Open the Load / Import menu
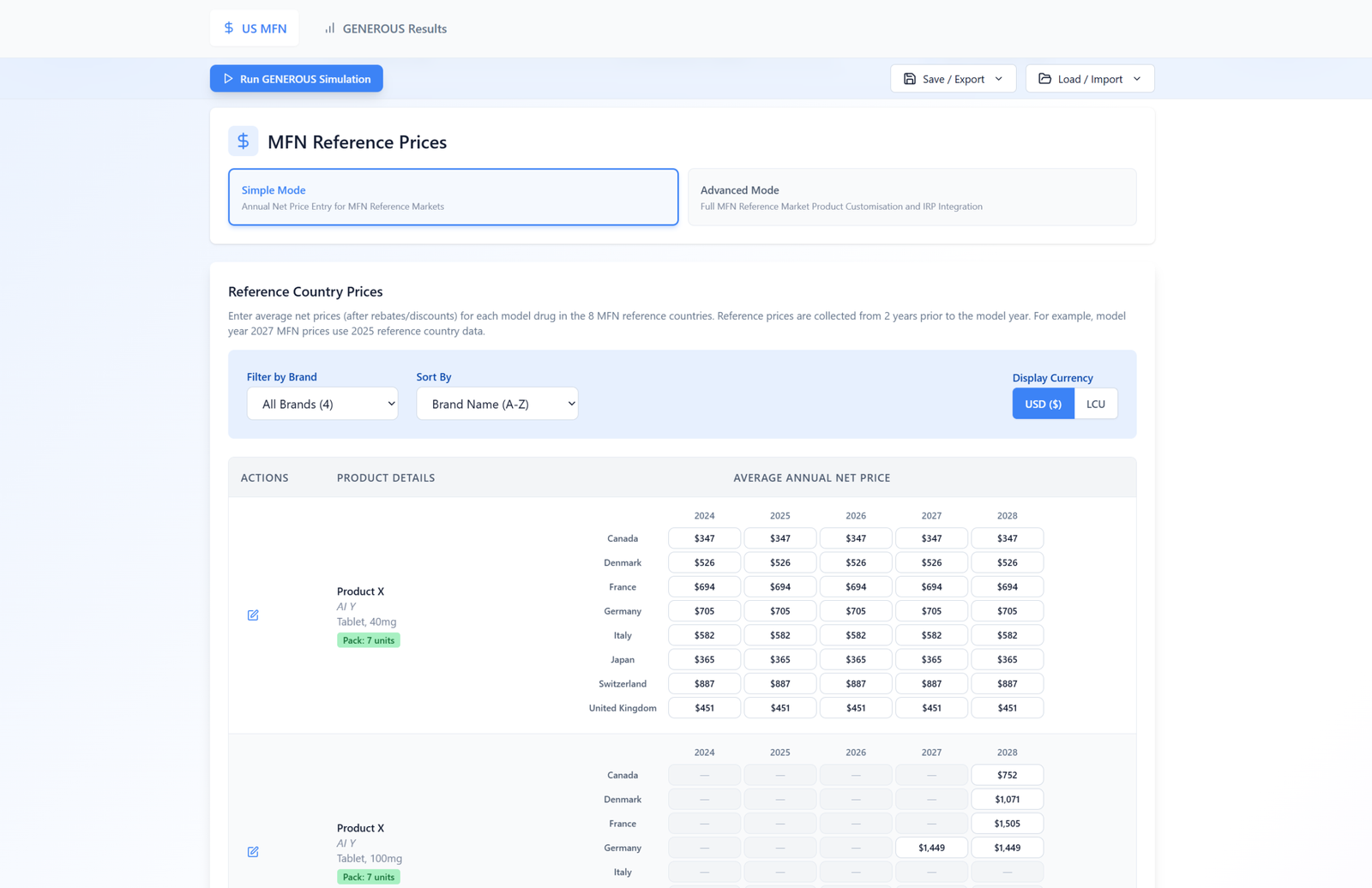The width and height of the screenshot is (1372, 888). (x=1089, y=78)
